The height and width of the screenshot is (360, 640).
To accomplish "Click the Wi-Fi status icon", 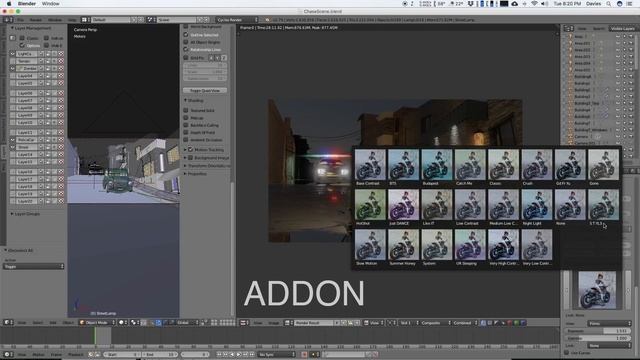I will [534, 4].
